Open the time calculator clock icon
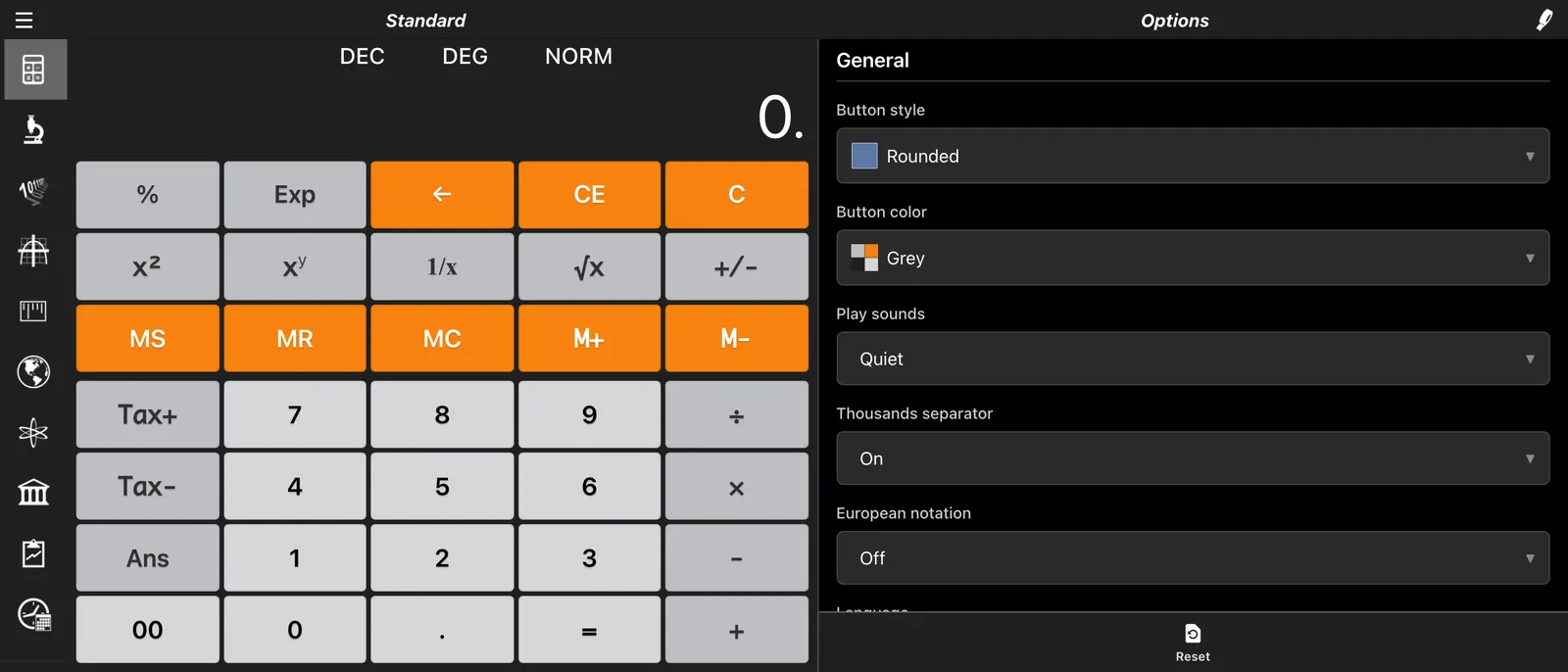The width and height of the screenshot is (1568, 672). pyautogui.click(x=34, y=614)
